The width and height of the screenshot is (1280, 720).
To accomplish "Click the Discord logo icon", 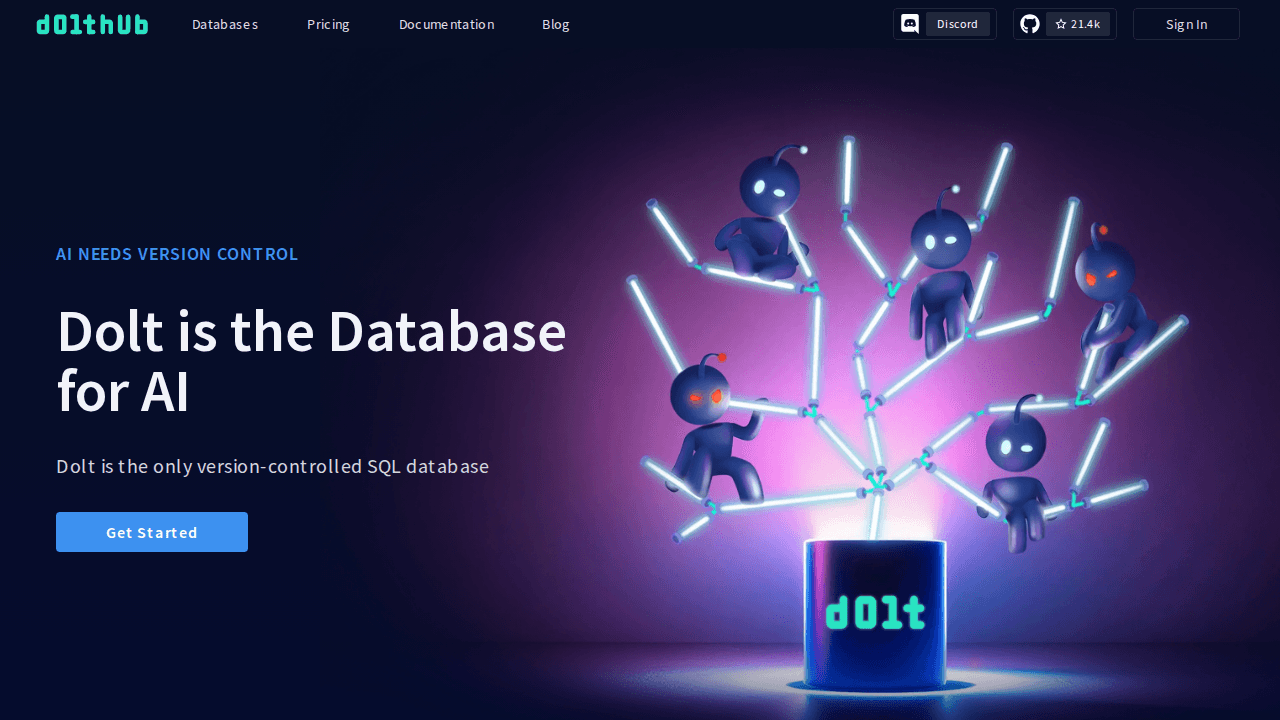I will [x=910, y=24].
